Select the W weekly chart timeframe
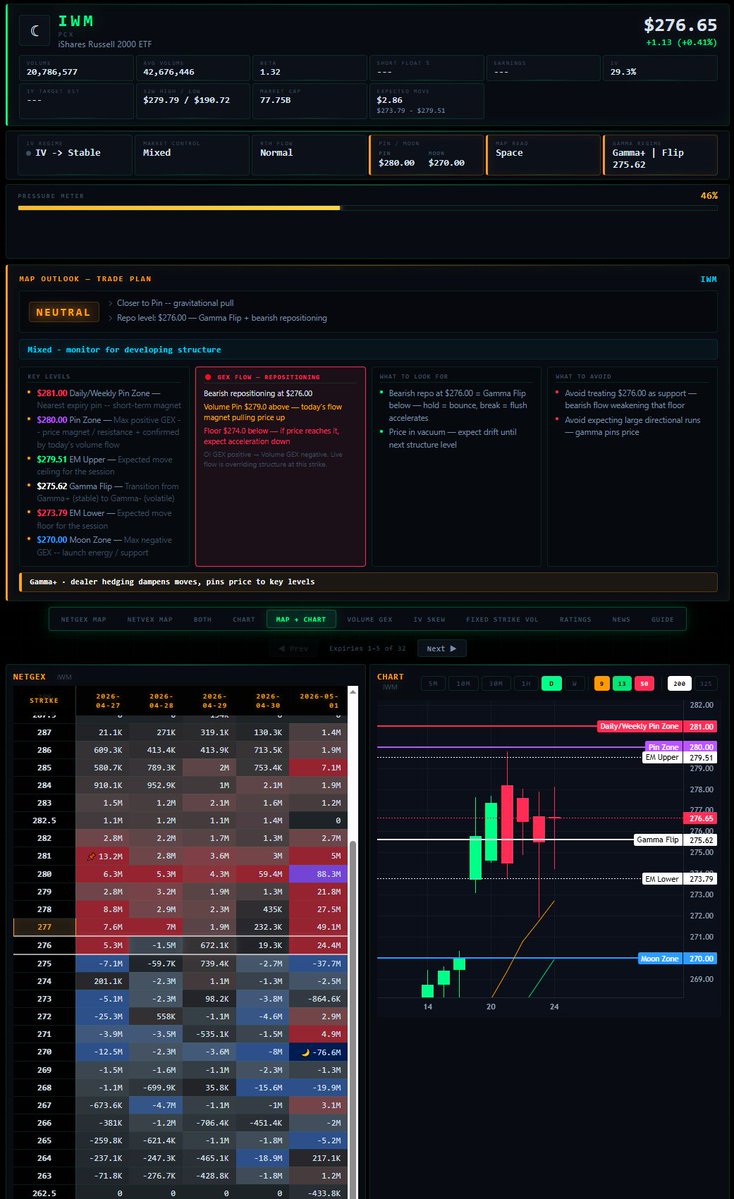The height and width of the screenshot is (1199, 734). tap(574, 684)
